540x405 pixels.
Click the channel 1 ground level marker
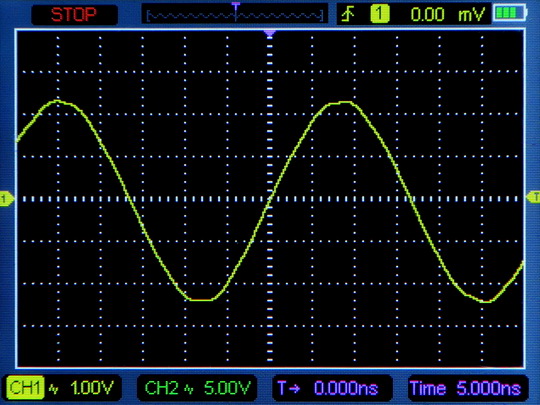[x=7, y=199]
